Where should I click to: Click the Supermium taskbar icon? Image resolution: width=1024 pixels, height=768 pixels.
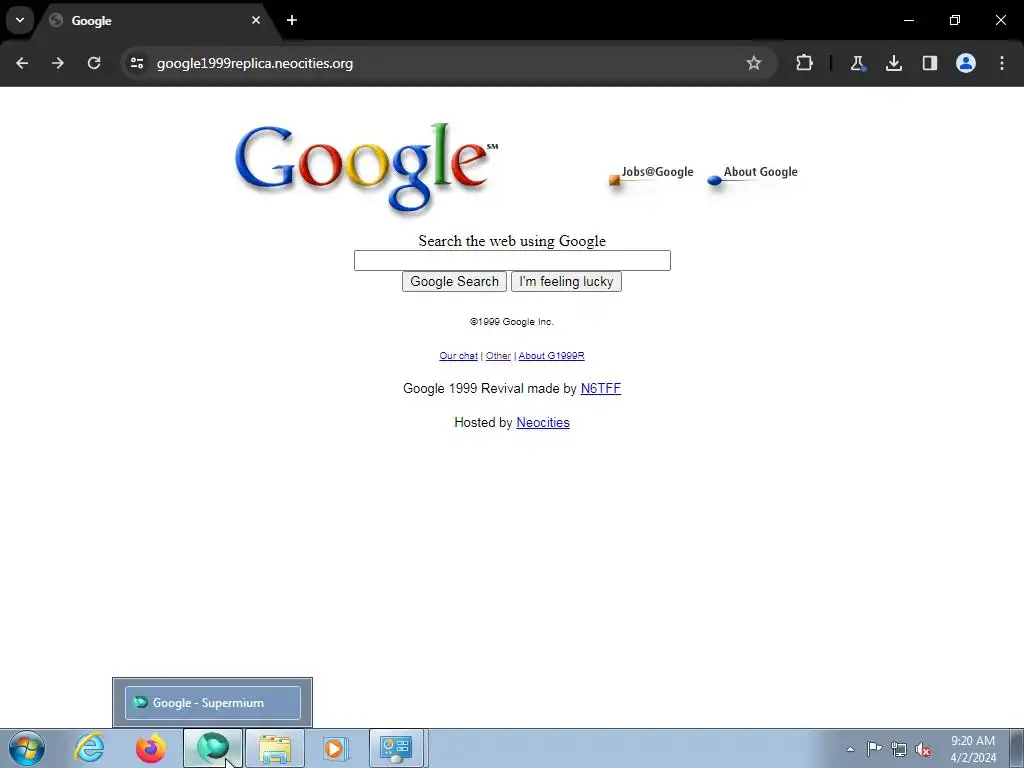(x=213, y=748)
